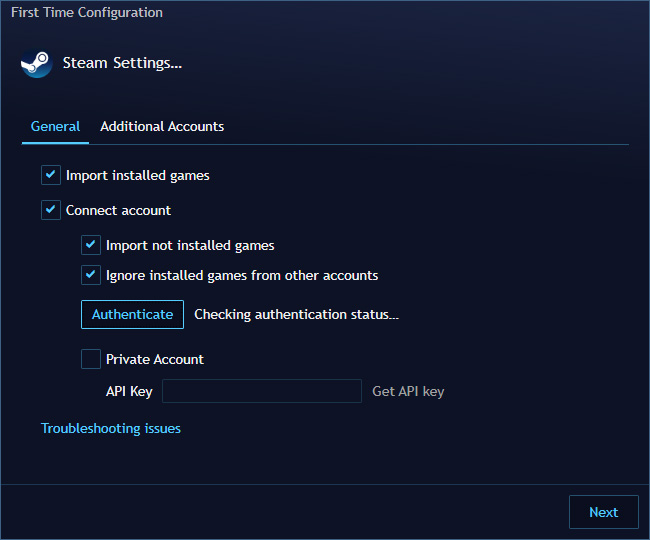Click the Next button
The width and height of the screenshot is (650, 540).
(x=604, y=512)
